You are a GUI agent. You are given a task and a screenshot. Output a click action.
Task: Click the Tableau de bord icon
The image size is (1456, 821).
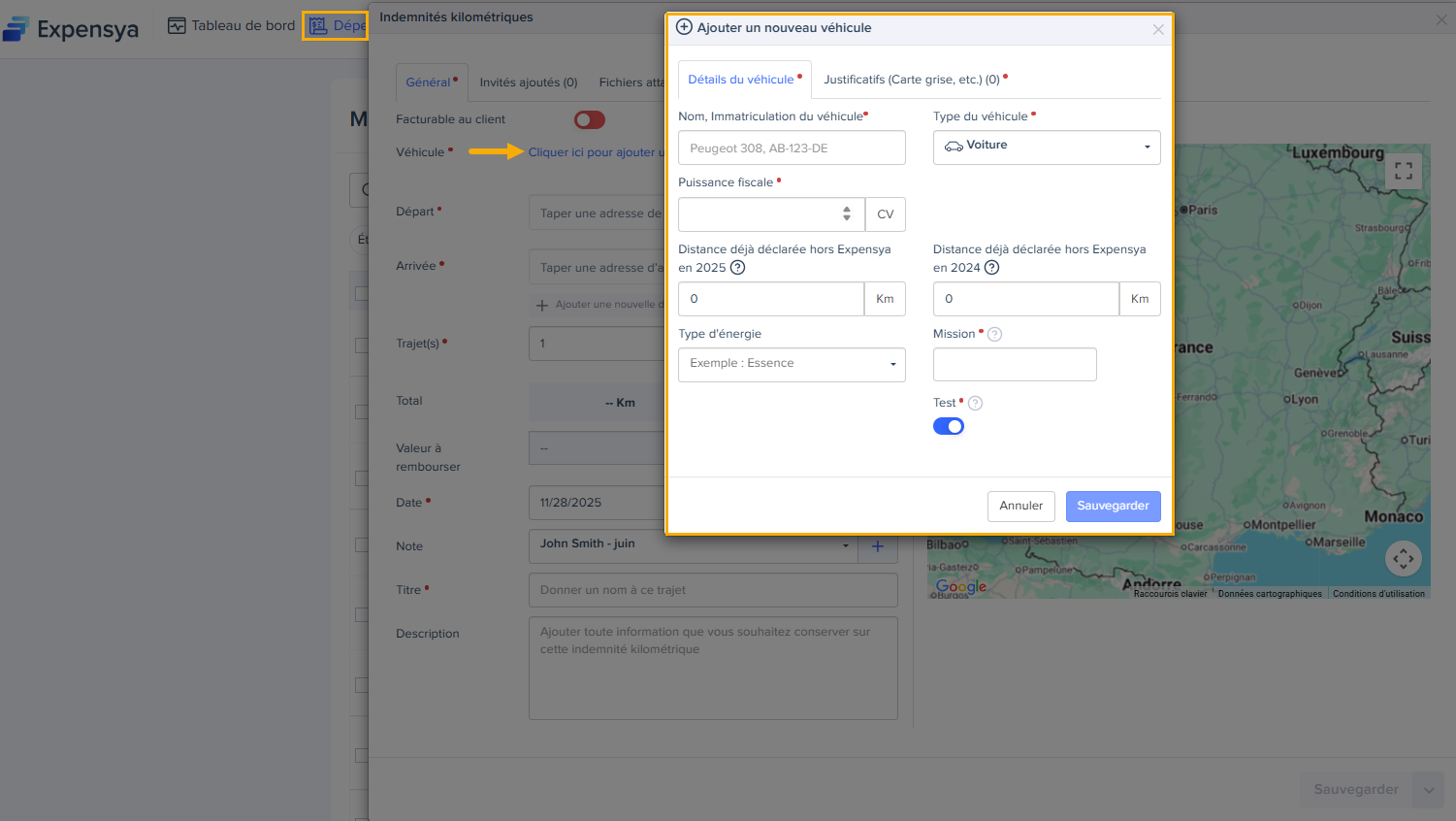click(177, 25)
